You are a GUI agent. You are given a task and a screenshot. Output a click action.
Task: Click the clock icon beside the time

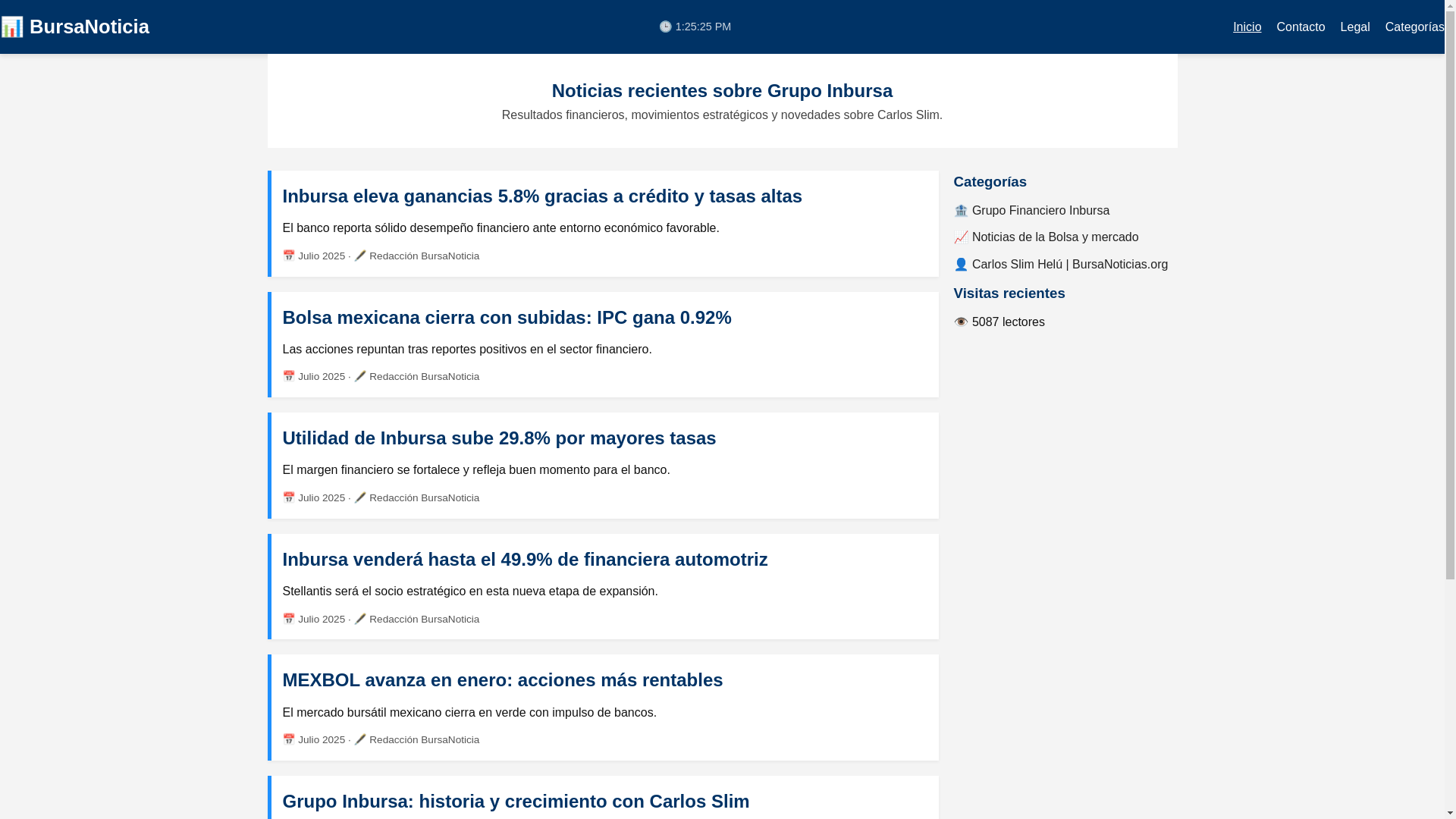(x=665, y=27)
